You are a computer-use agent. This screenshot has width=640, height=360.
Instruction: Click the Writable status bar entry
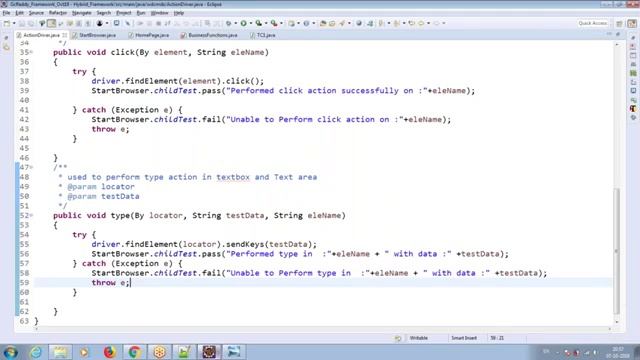418,338
